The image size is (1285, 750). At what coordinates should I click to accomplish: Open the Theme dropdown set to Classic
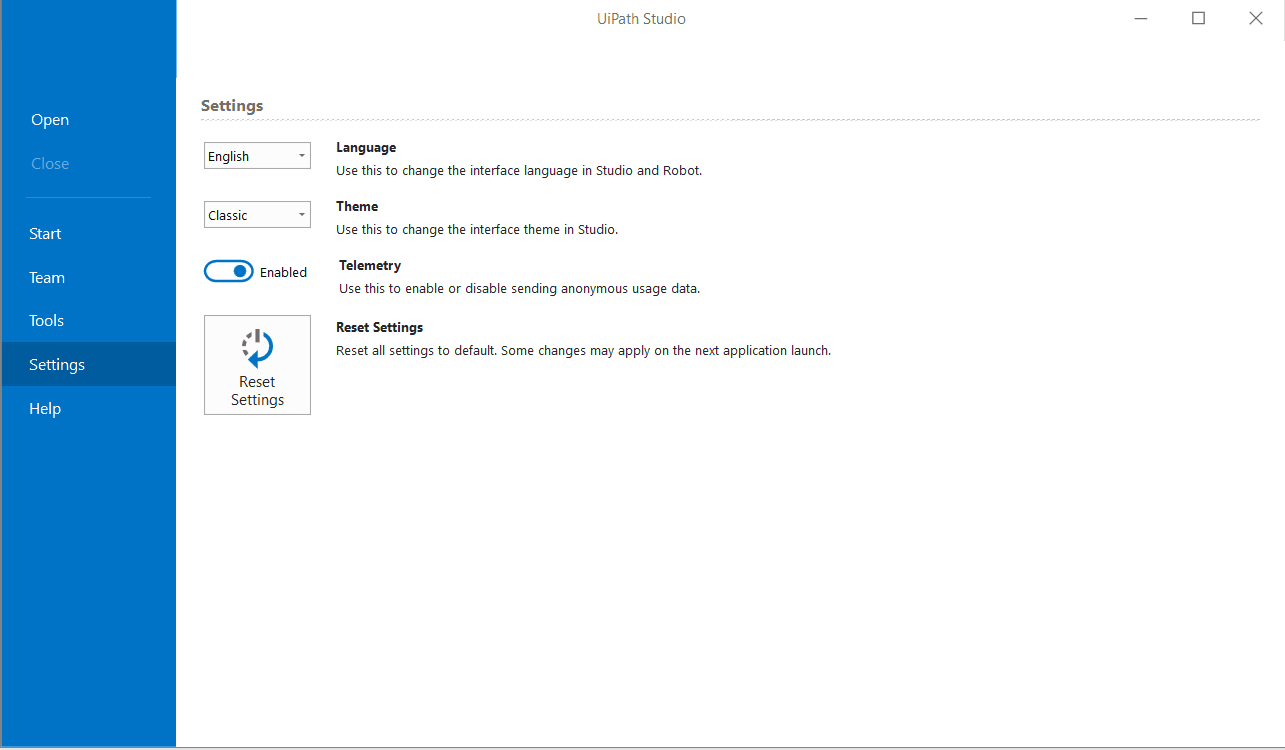click(x=257, y=215)
